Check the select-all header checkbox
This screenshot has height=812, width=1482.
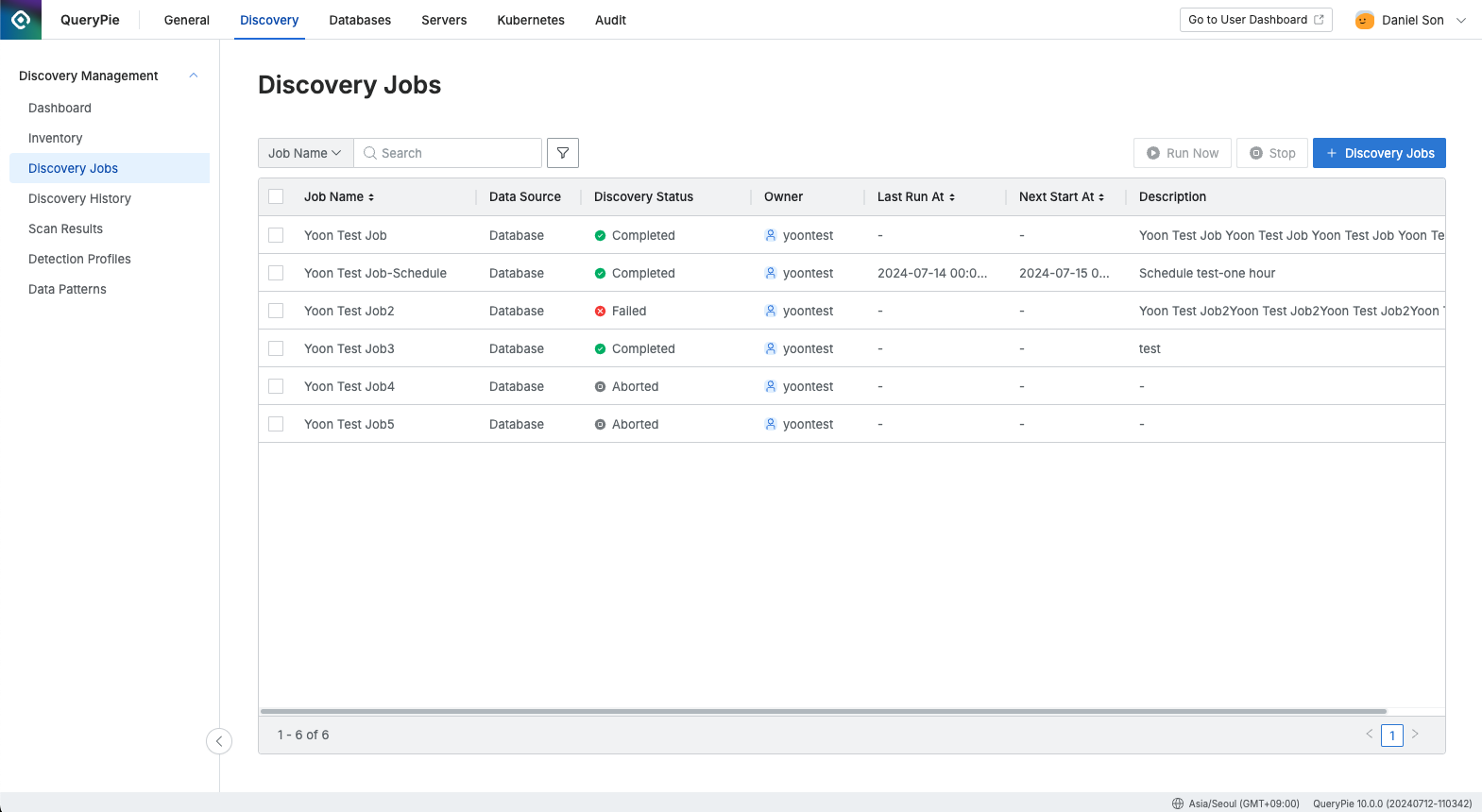coord(276,196)
